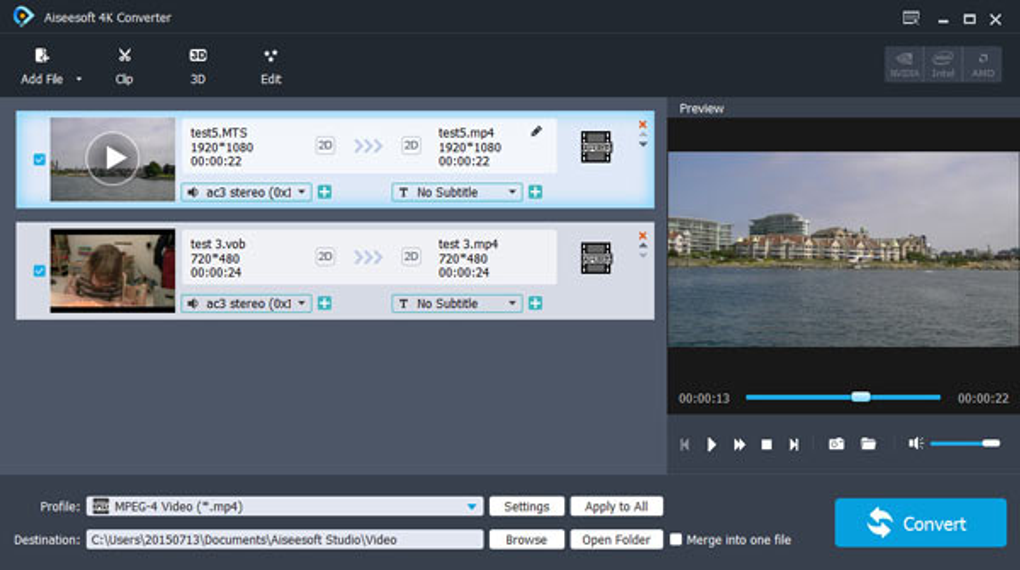The image size is (1020, 570).
Task: Take a snapshot of the preview
Action: coord(836,444)
